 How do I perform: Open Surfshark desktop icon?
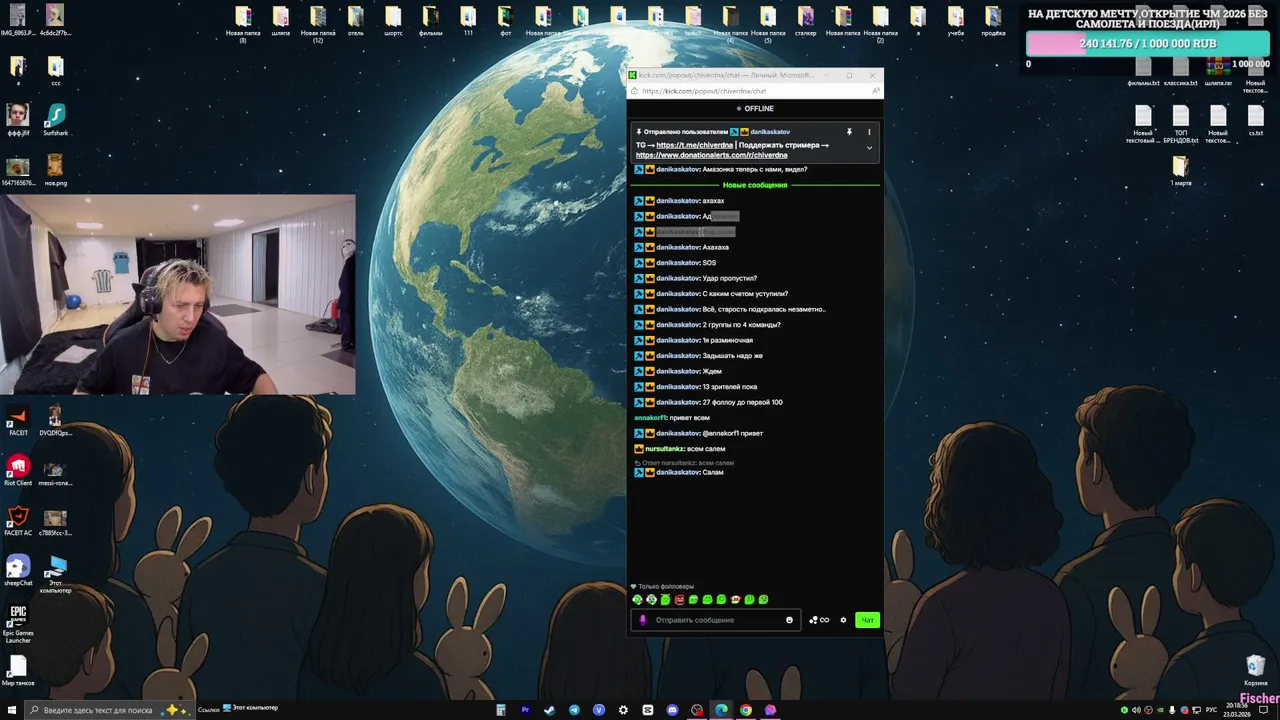pyautogui.click(x=55, y=121)
